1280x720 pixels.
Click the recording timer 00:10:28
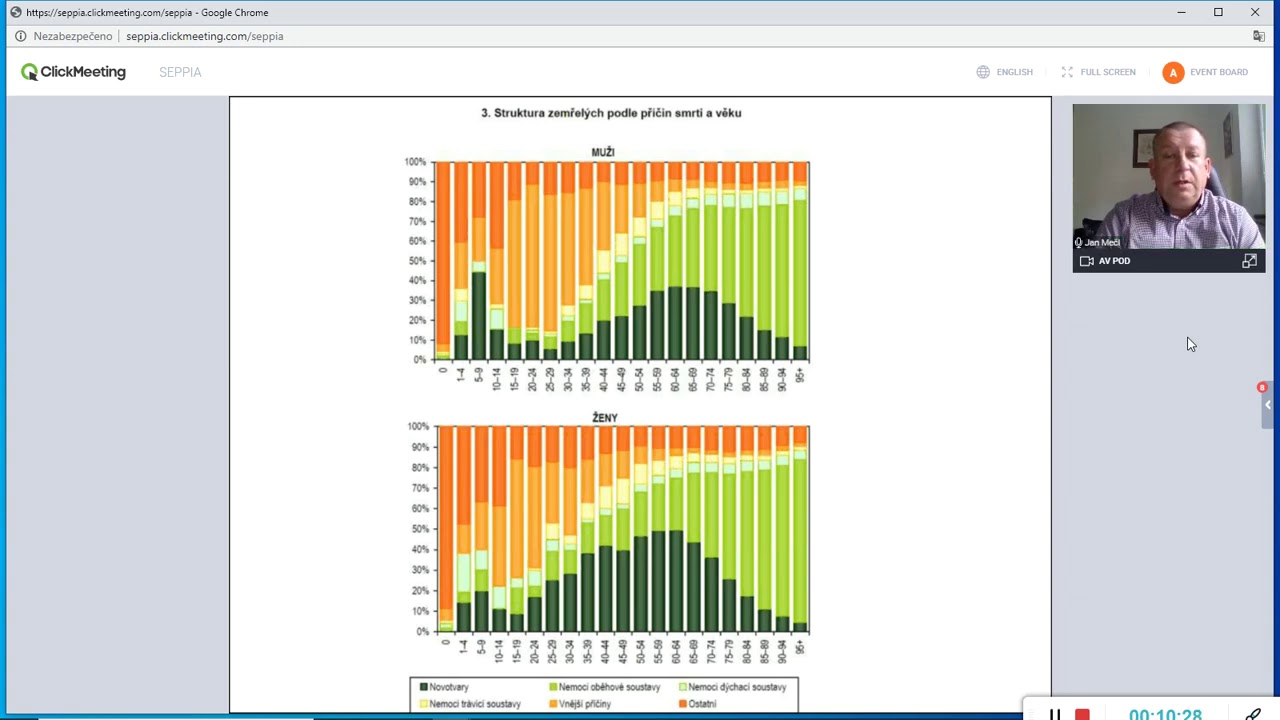pyautogui.click(x=1165, y=714)
